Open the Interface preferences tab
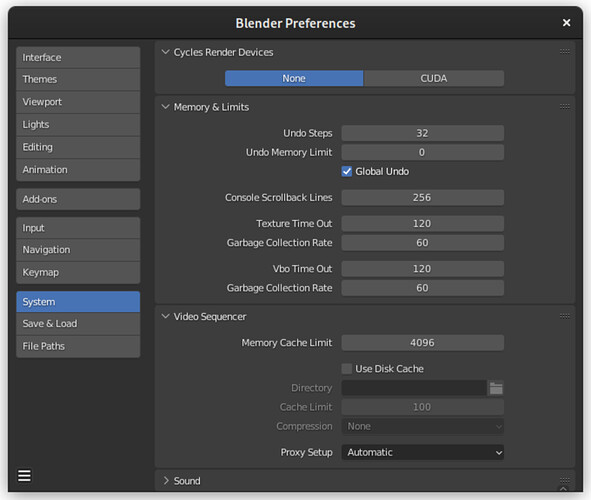This screenshot has height=500, width=591. 78,57
